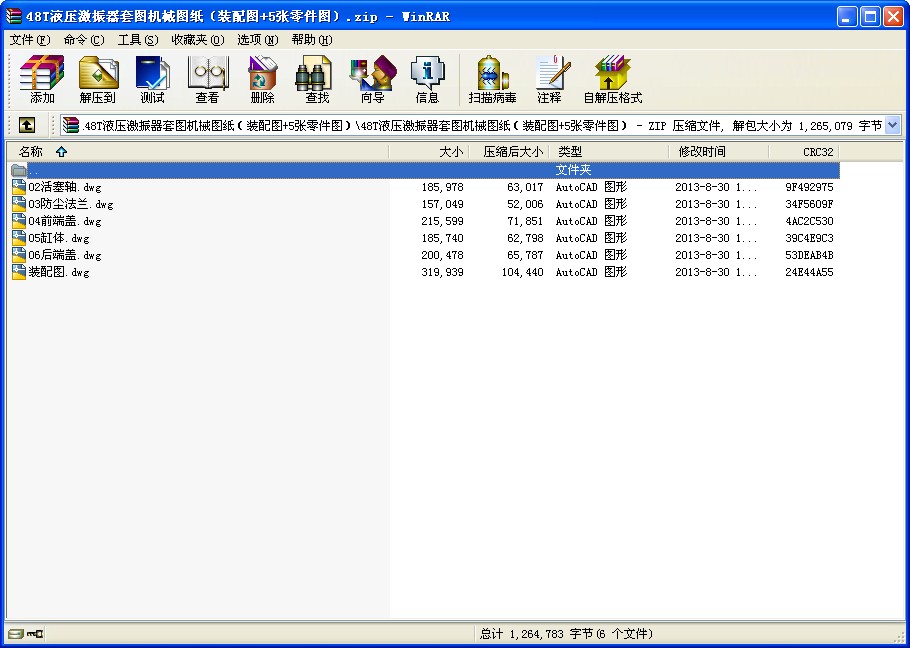Click the drive icon in status bar
This screenshot has width=910, height=648.
click(16, 633)
